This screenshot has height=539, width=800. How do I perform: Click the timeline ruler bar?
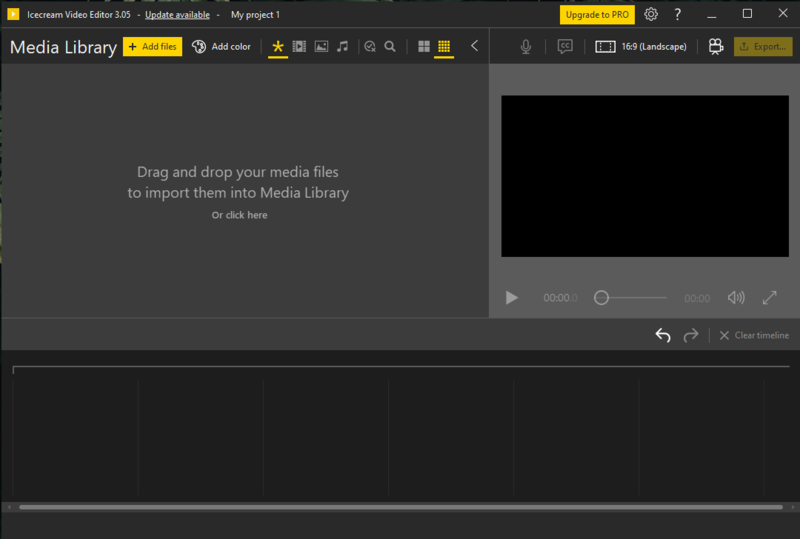click(x=401, y=368)
